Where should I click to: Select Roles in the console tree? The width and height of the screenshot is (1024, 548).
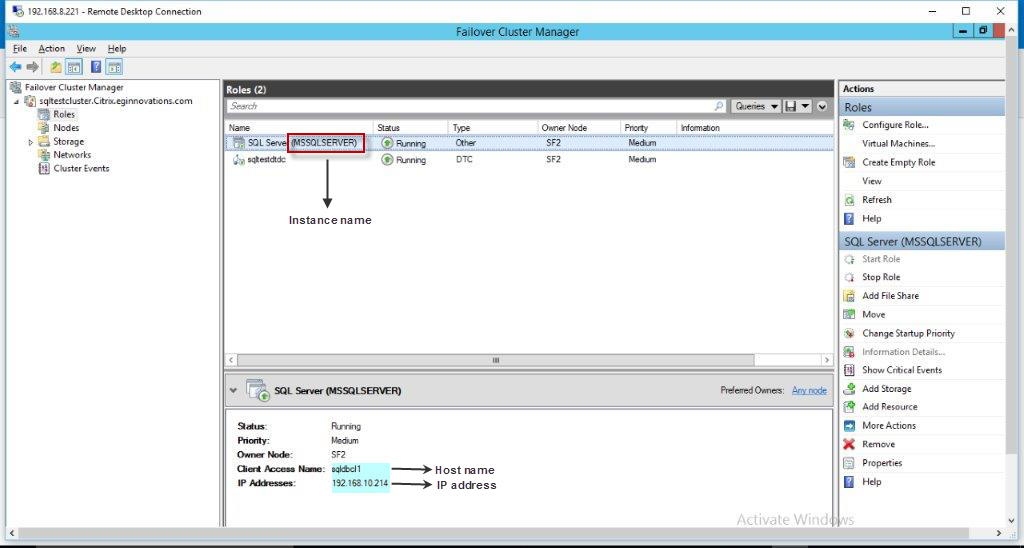(x=64, y=114)
